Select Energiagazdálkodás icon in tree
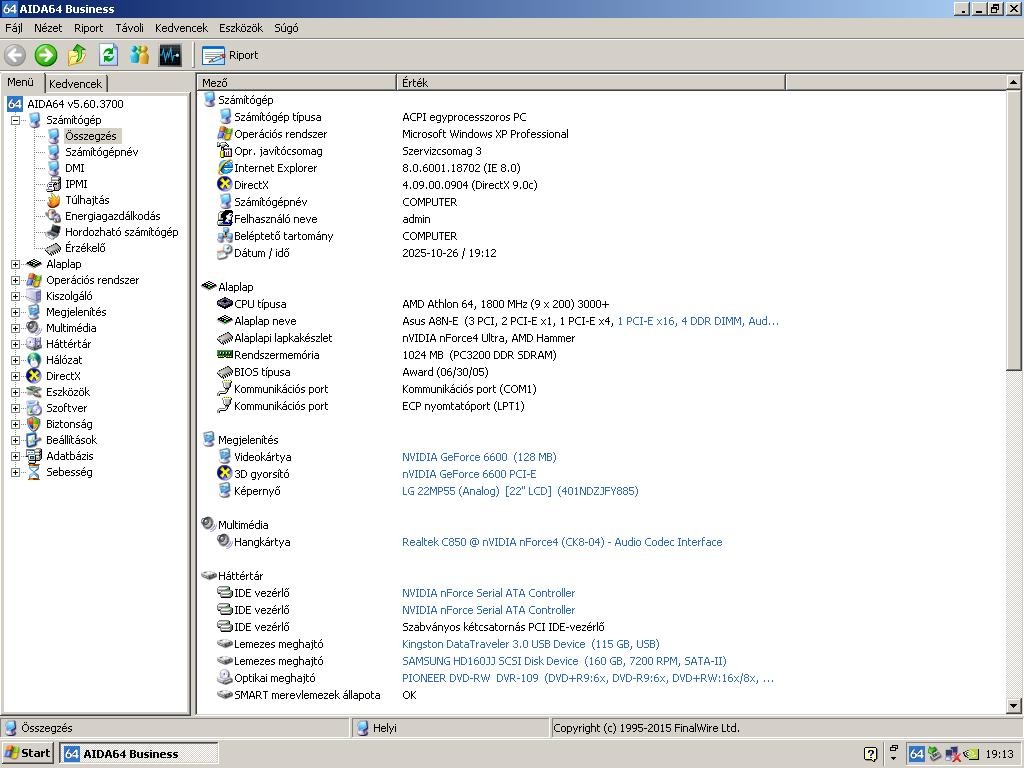Screen dimensions: 1024x768 click(x=54, y=216)
